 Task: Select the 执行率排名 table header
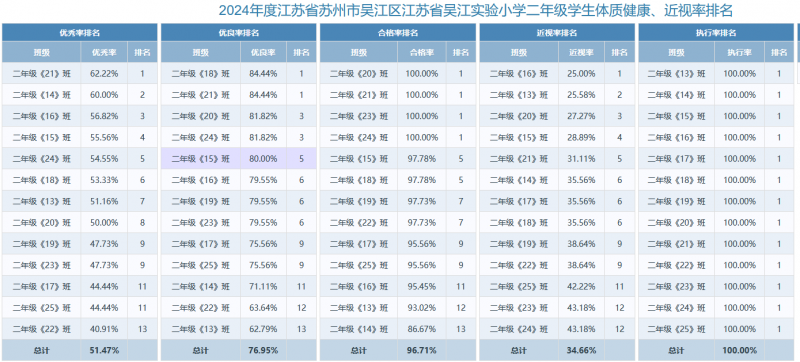click(x=716, y=33)
